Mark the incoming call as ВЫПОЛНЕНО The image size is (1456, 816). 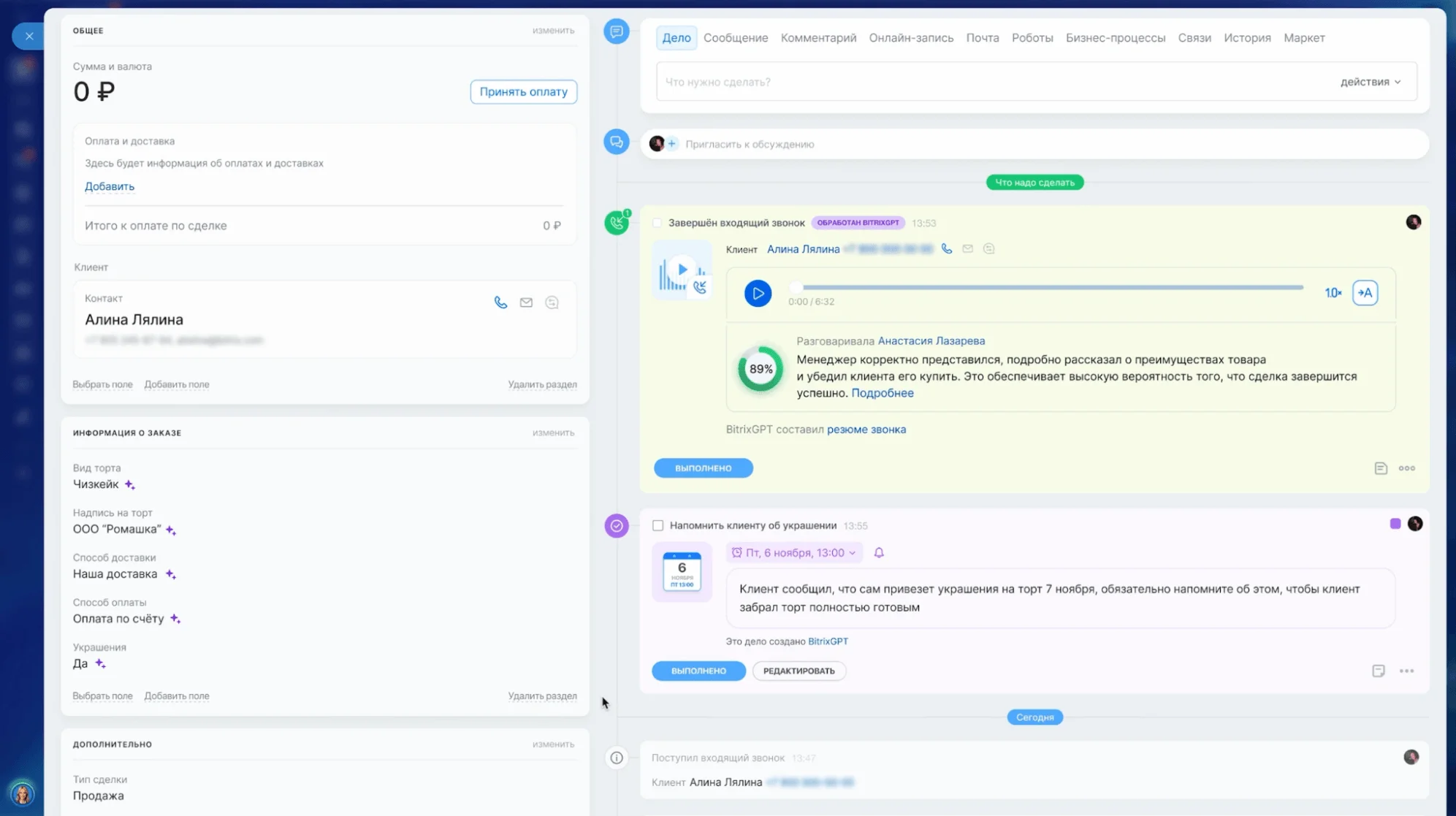pyautogui.click(x=703, y=468)
